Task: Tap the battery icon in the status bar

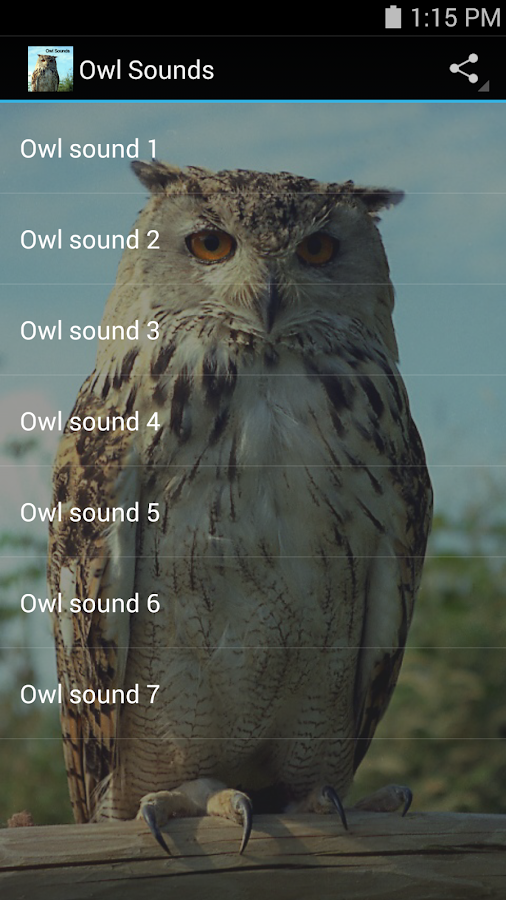Action: (x=393, y=17)
